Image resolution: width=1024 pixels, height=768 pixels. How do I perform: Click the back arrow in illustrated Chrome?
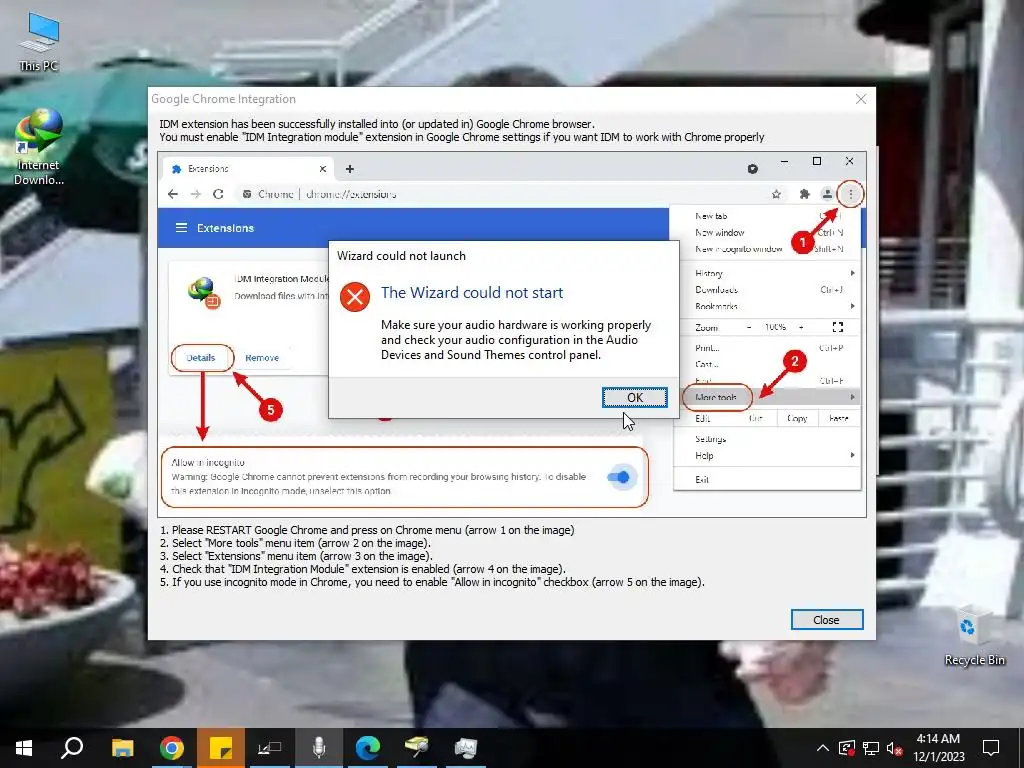(x=172, y=194)
